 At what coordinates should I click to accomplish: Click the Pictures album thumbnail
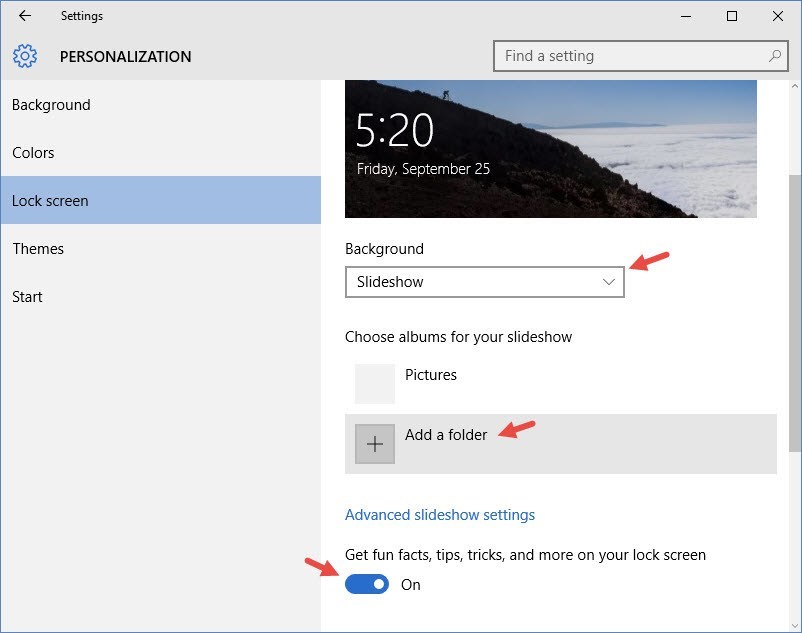(x=374, y=383)
